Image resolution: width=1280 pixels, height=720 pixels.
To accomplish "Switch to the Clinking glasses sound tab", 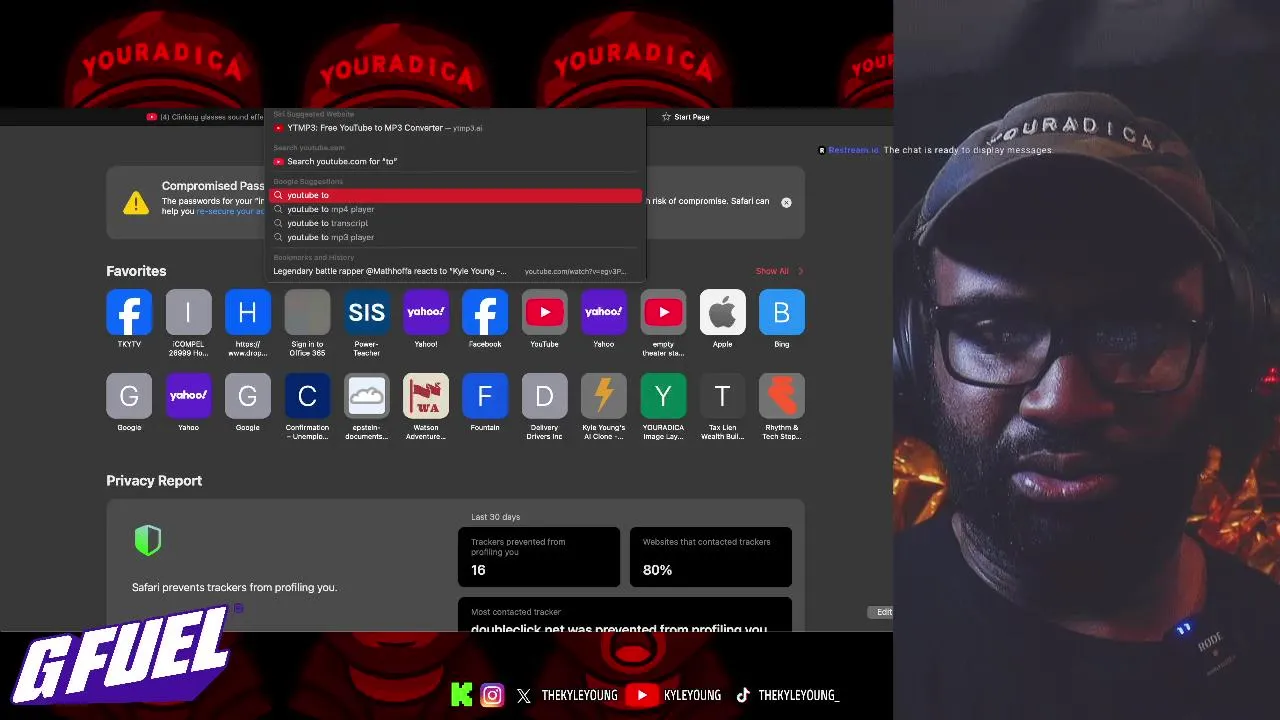I will click(205, 117).
